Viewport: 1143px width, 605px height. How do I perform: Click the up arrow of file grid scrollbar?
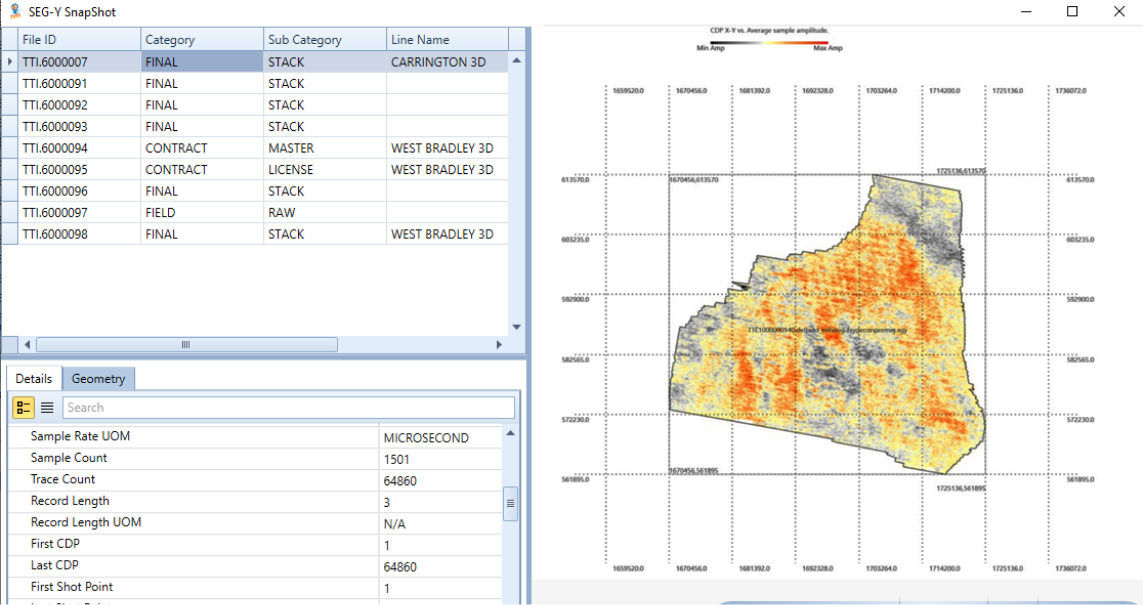point(517,61)
